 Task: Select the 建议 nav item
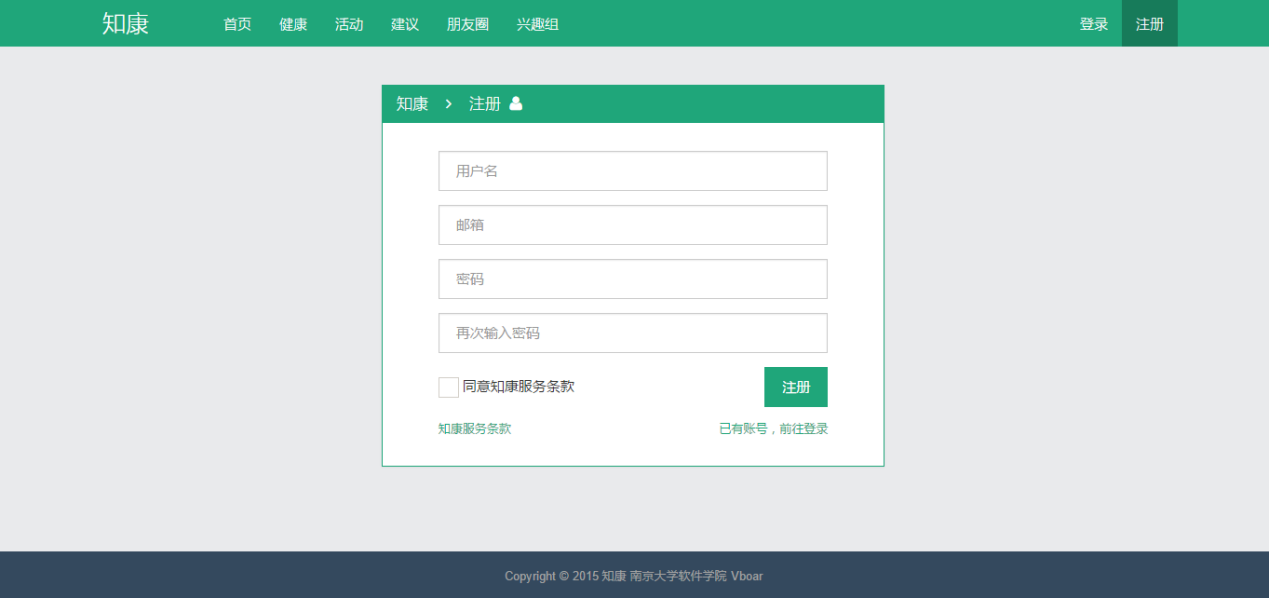(405, 24)
